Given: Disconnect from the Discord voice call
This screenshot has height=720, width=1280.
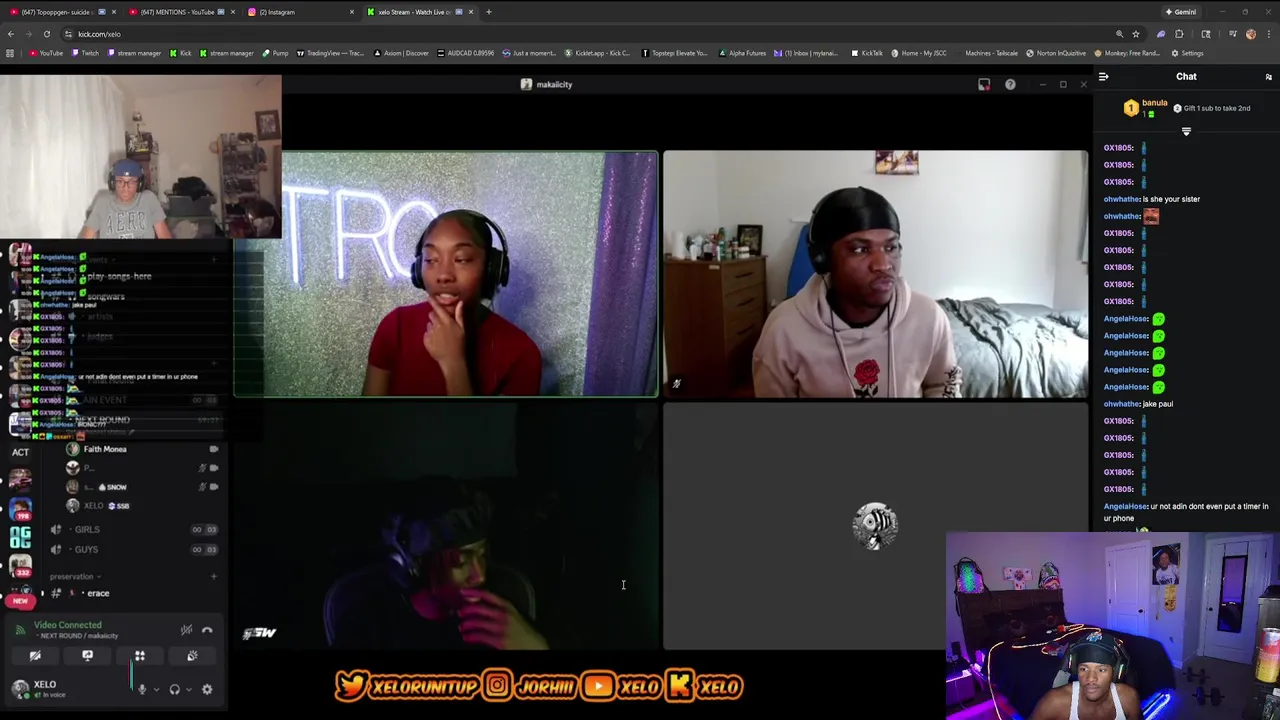Looking at the screenshot, I should point(207,630).
